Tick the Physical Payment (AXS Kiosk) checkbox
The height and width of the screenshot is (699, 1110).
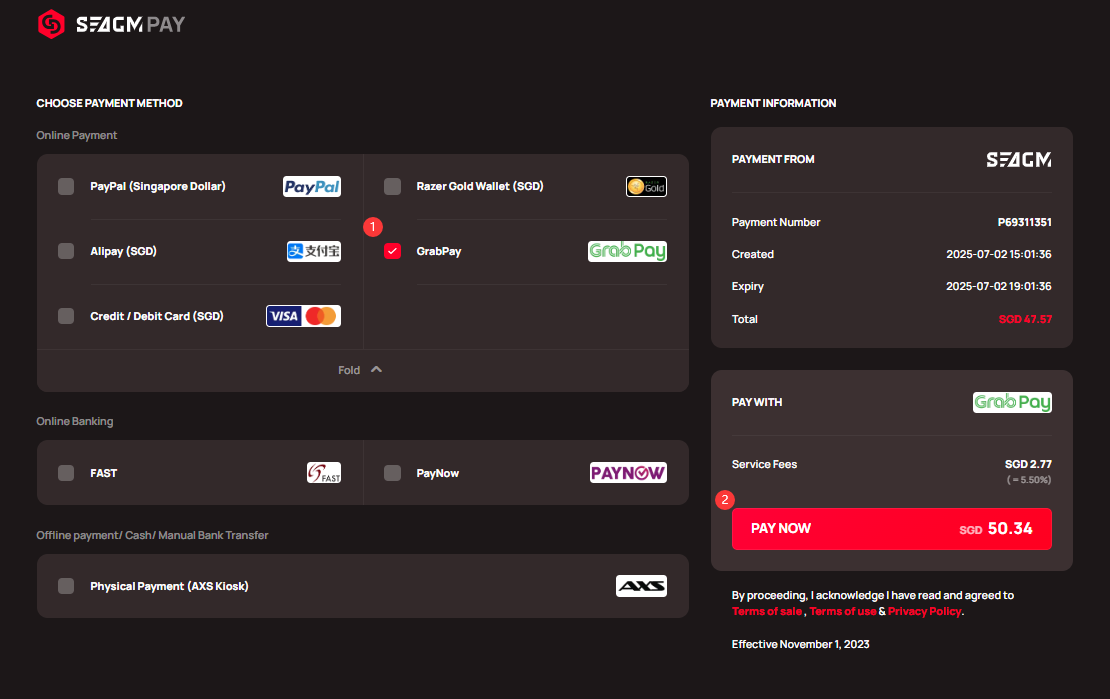coord(66,586)
